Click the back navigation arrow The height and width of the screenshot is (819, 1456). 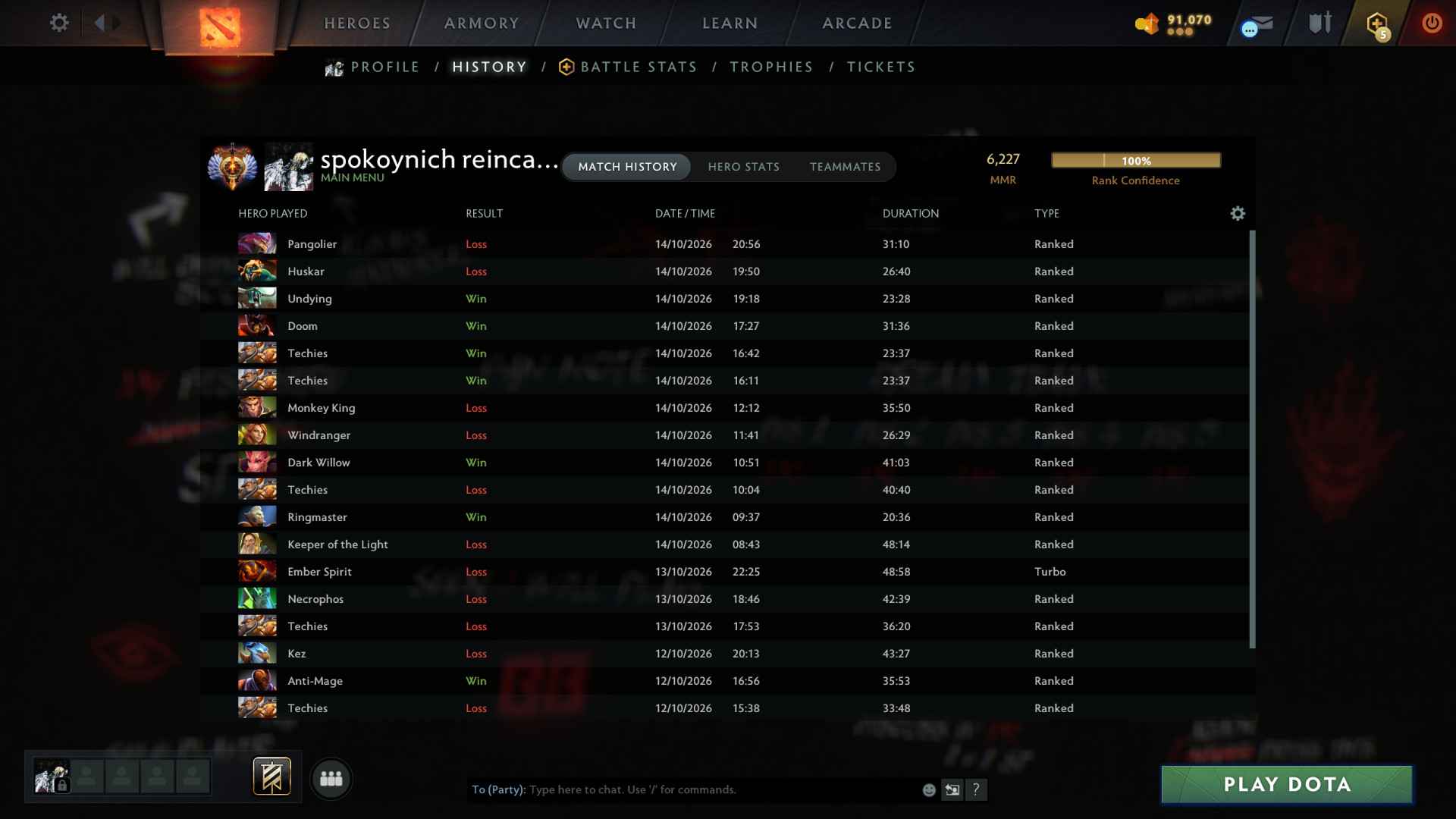[x=99, y=23]
